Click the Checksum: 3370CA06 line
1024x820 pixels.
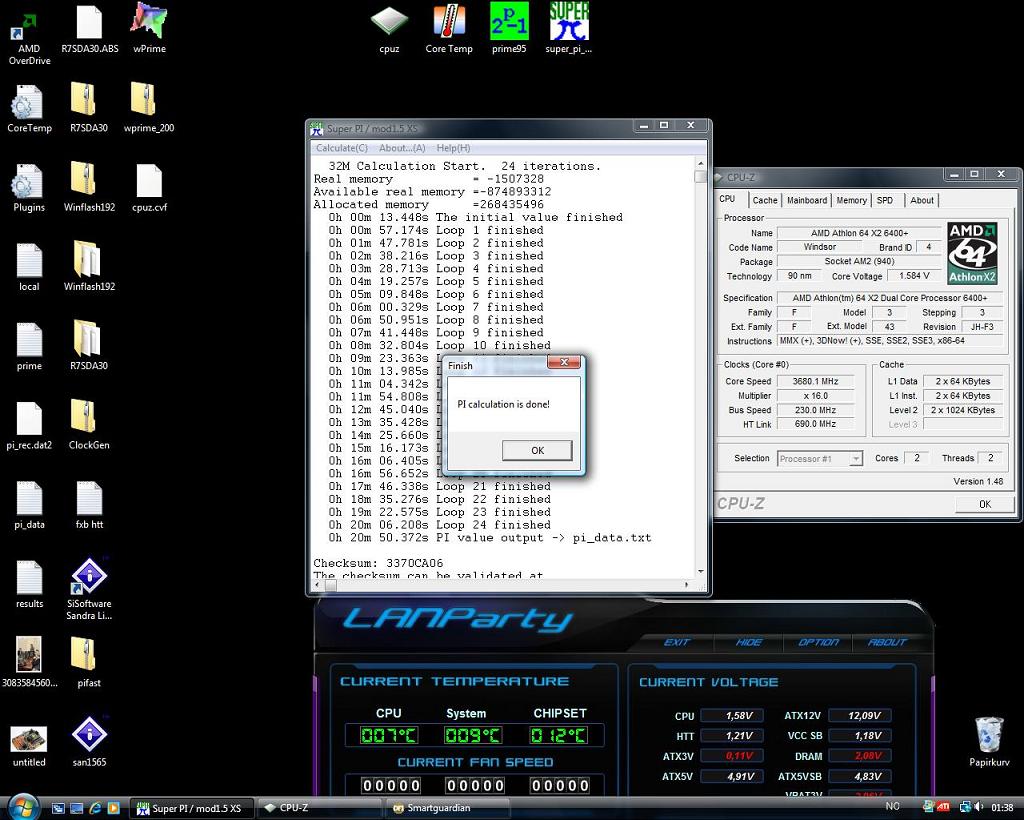378,563
